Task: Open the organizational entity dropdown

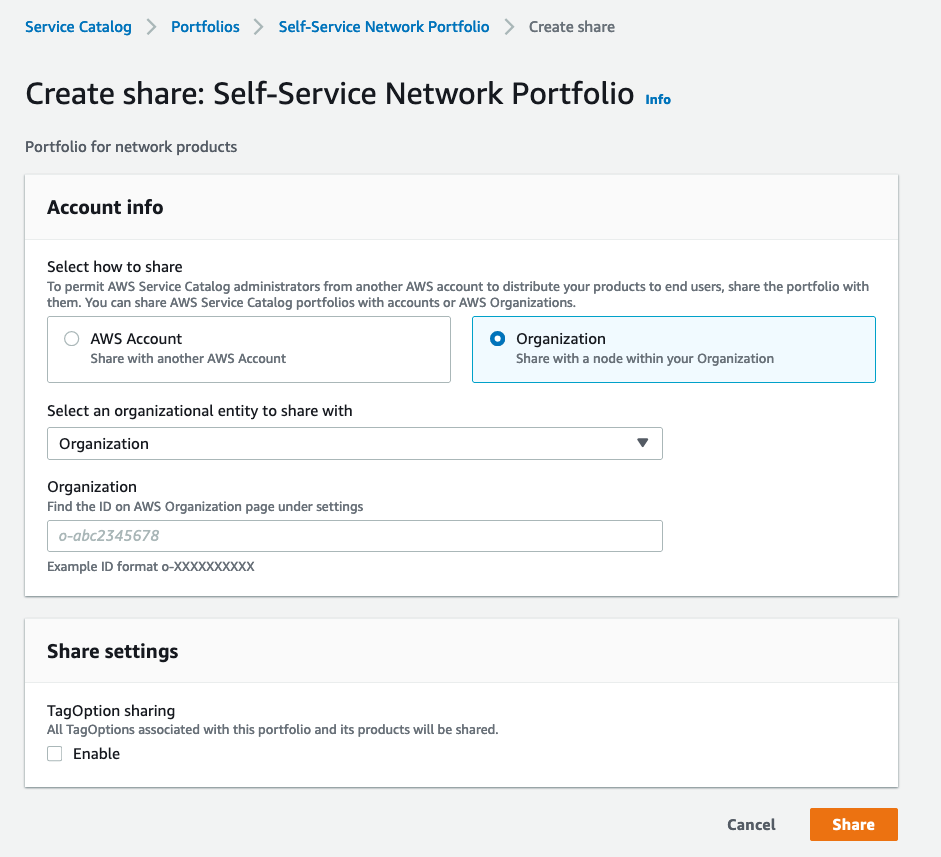Action: pyautogui.click(x=354, y=443)
